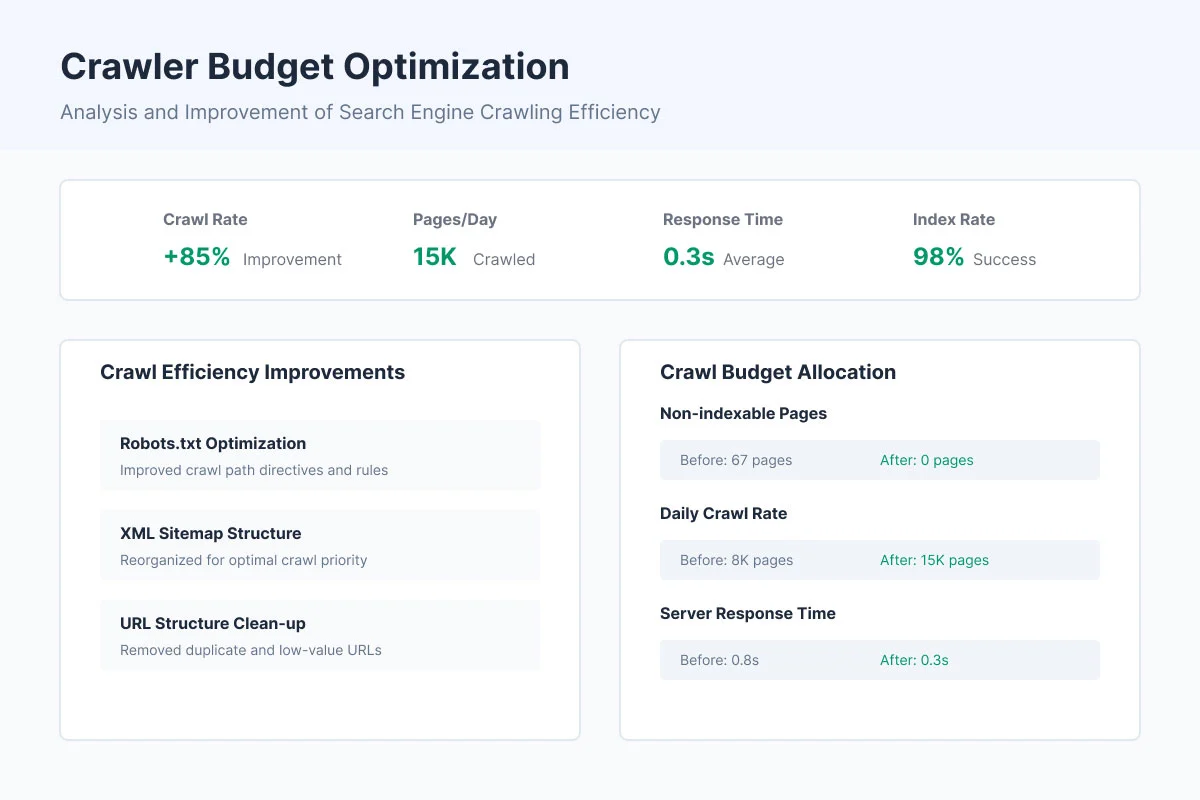
Task: Click the page subtitle about crawling efficiency
Action: pyautogui.click(x=360, y=112)
